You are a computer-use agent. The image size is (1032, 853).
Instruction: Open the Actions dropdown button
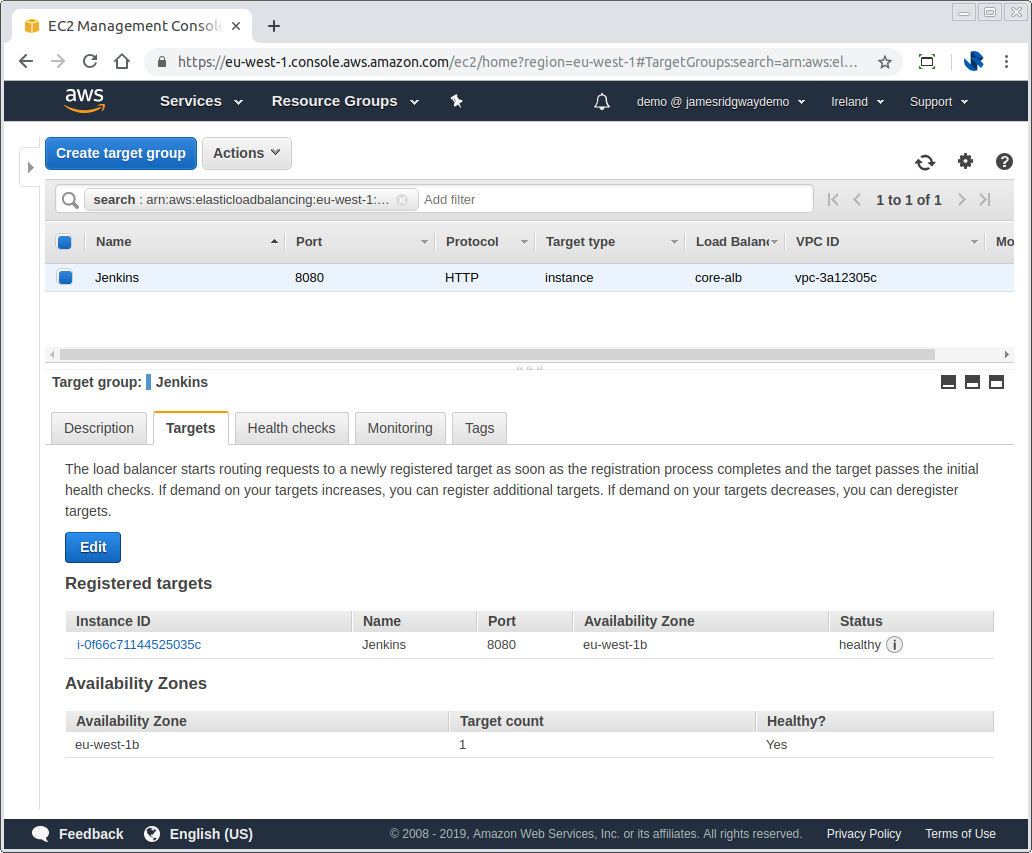pos(247,153)
